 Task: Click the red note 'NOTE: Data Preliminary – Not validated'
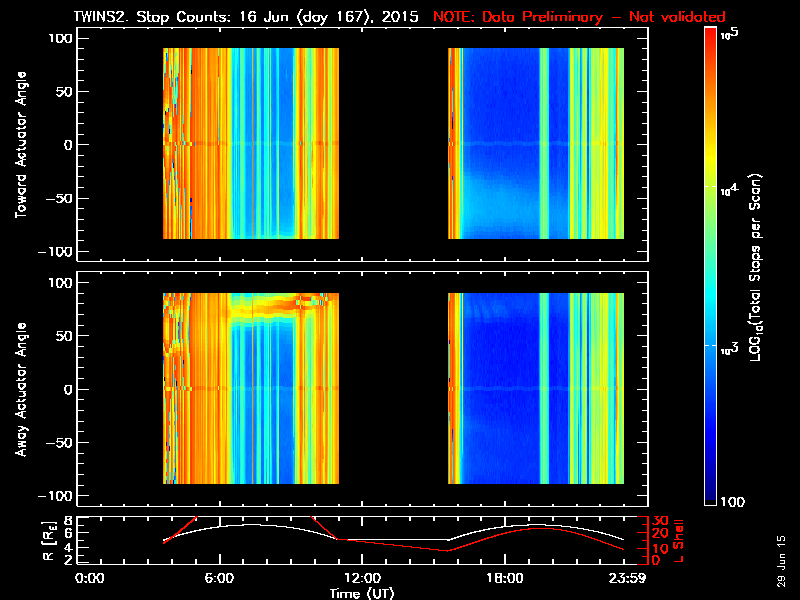[x=579, y=17]
